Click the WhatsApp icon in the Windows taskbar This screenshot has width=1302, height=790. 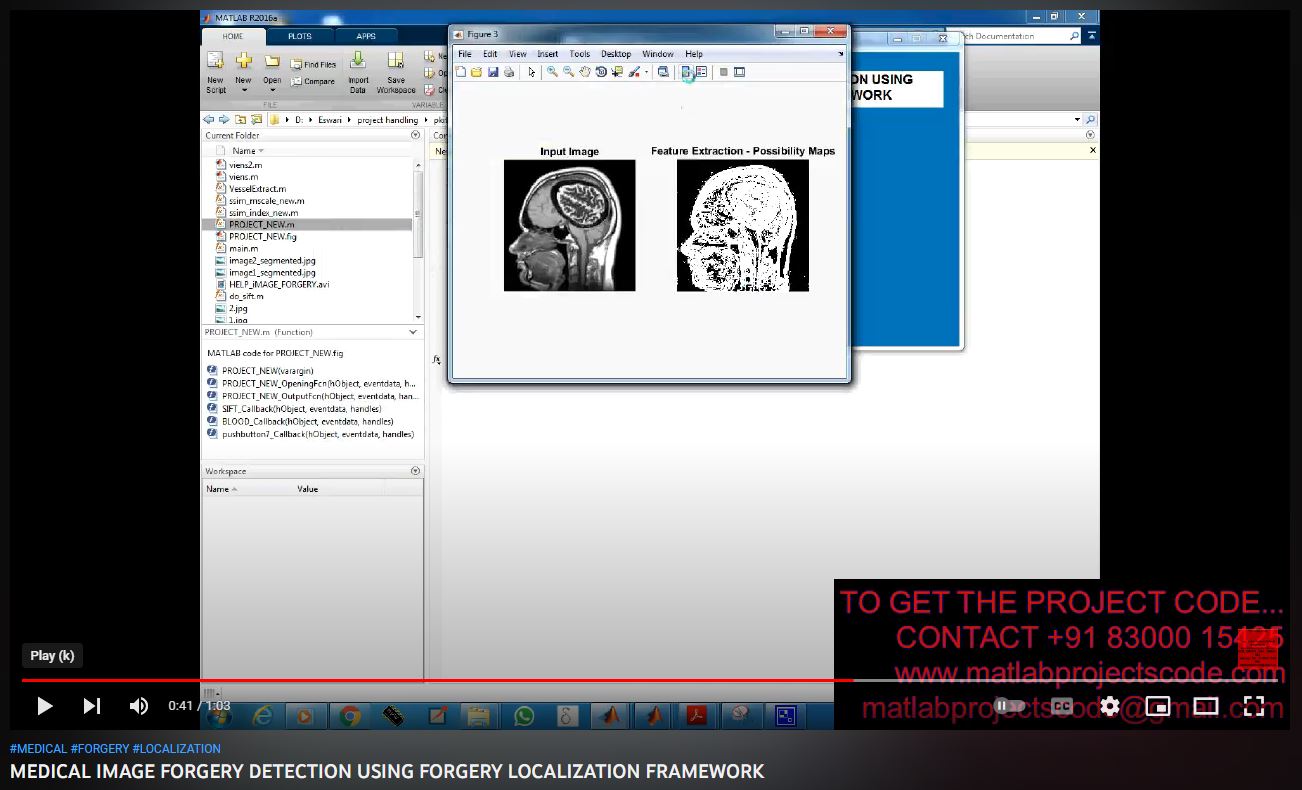click(x=524, y=716)
